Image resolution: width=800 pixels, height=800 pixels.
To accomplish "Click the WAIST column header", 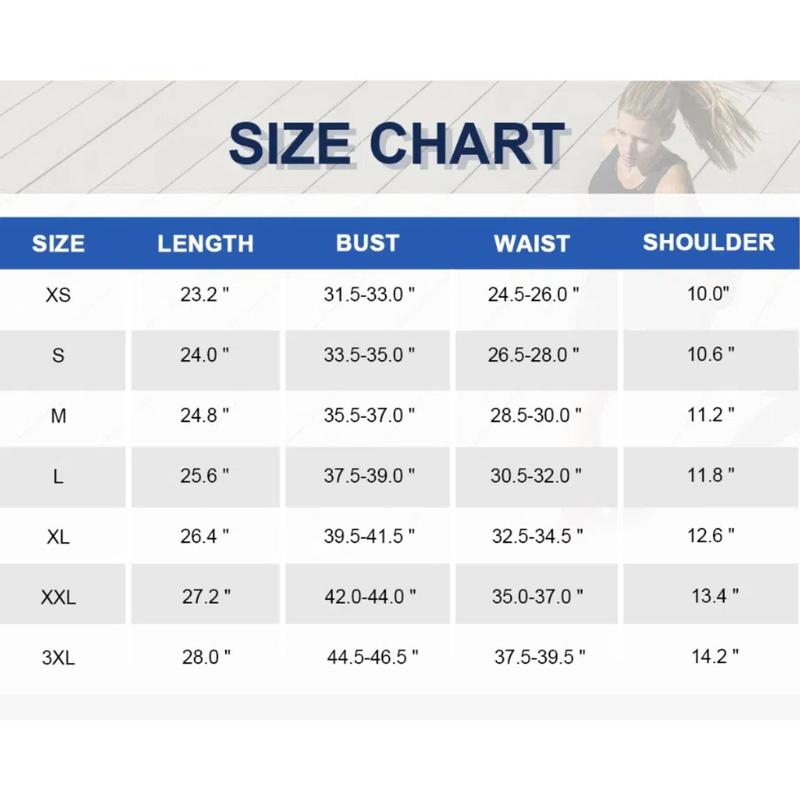I will tap(532, 244).
